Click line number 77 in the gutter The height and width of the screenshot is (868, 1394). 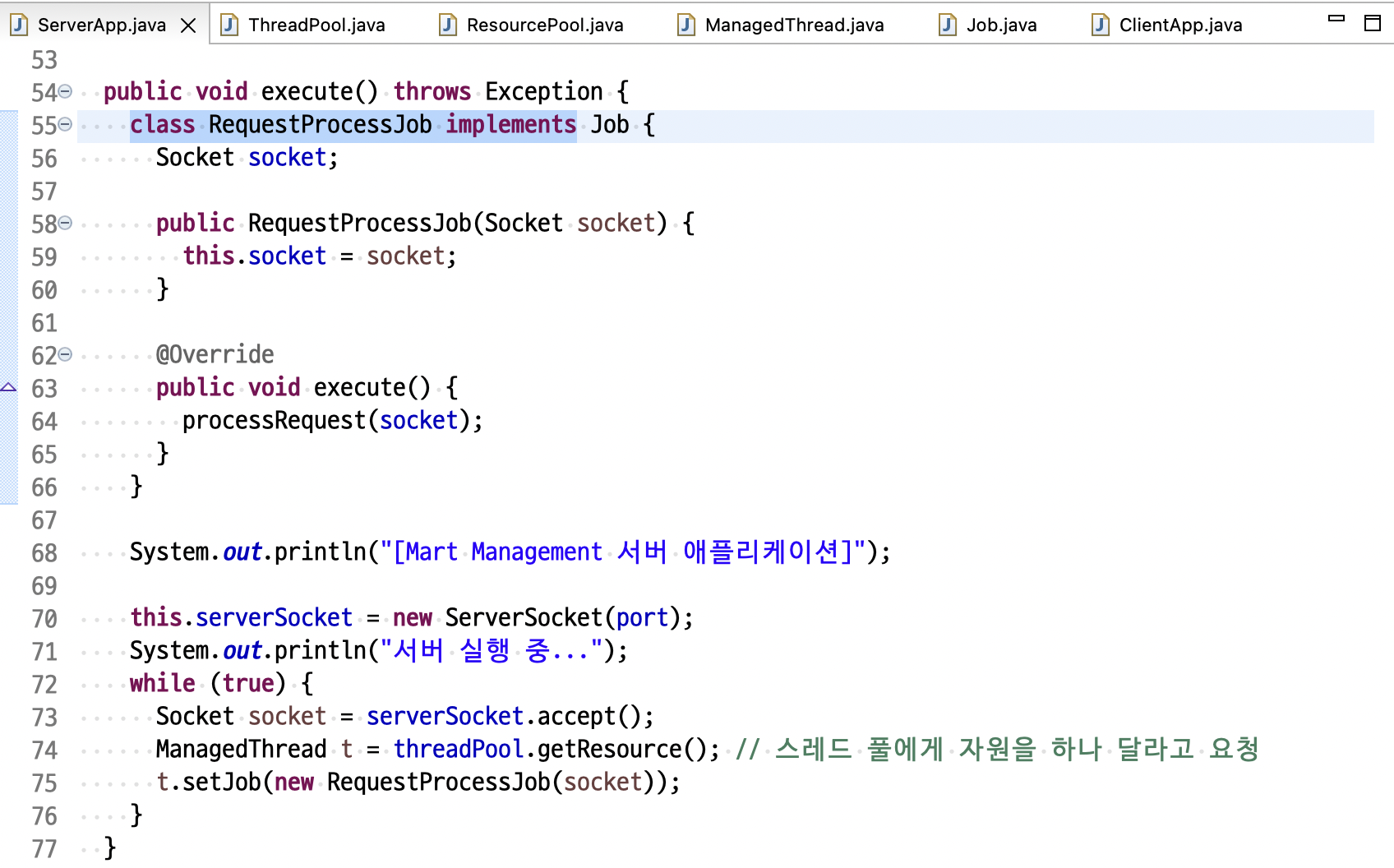[x=44, y=849]
